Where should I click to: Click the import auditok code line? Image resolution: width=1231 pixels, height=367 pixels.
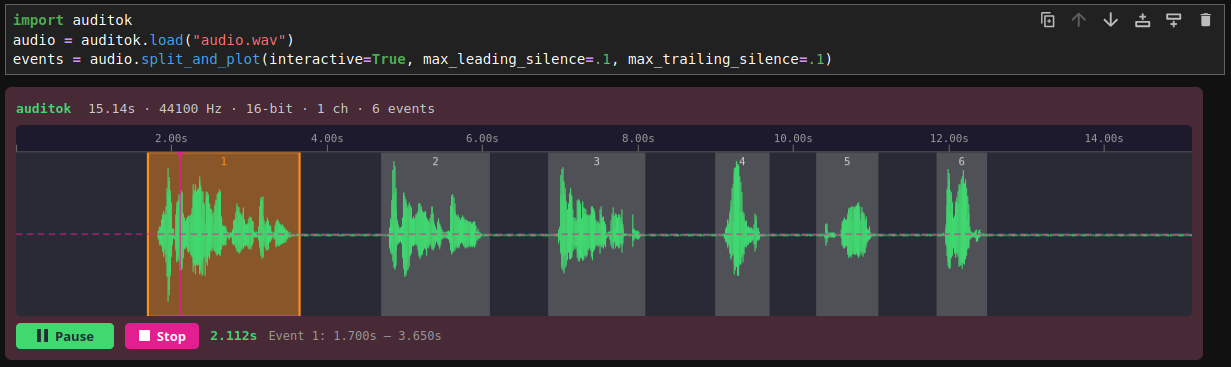click(72, 20)
